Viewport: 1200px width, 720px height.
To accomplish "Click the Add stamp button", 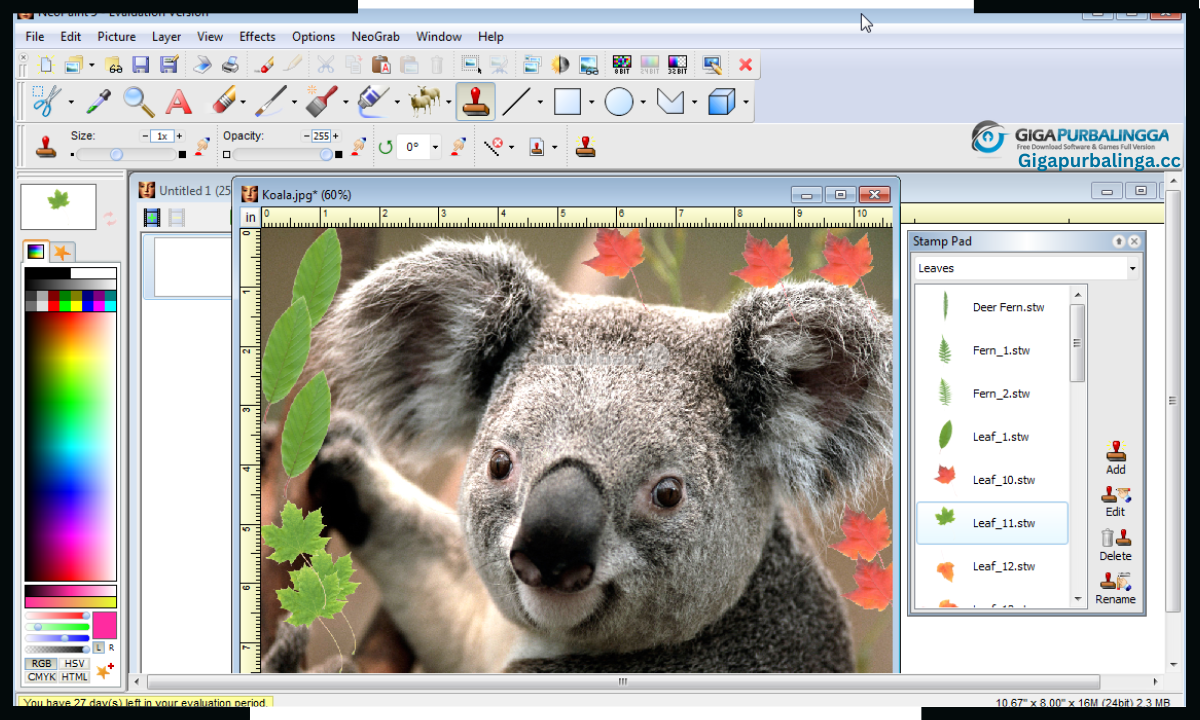I will [1116, 459].
